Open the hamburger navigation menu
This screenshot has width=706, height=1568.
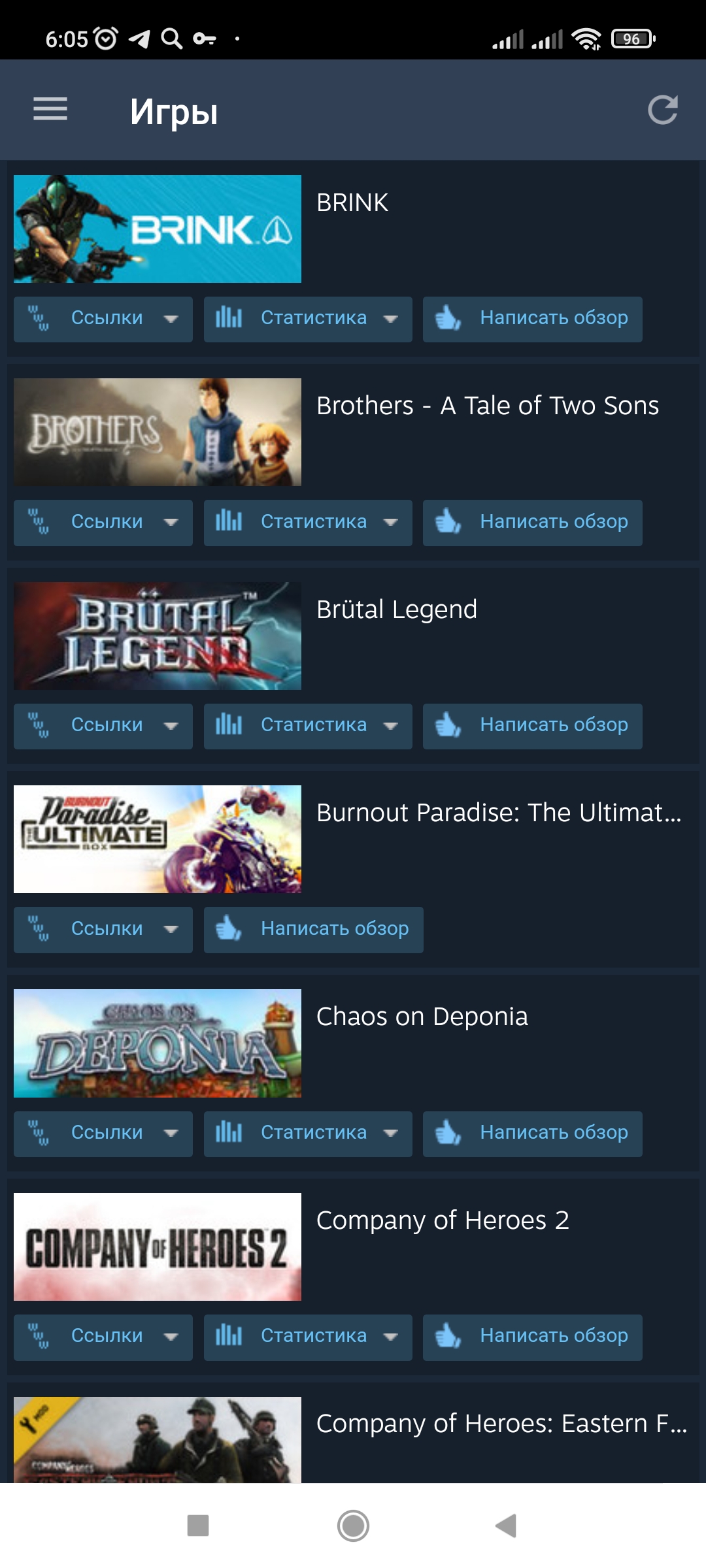(x=50, y=109)
